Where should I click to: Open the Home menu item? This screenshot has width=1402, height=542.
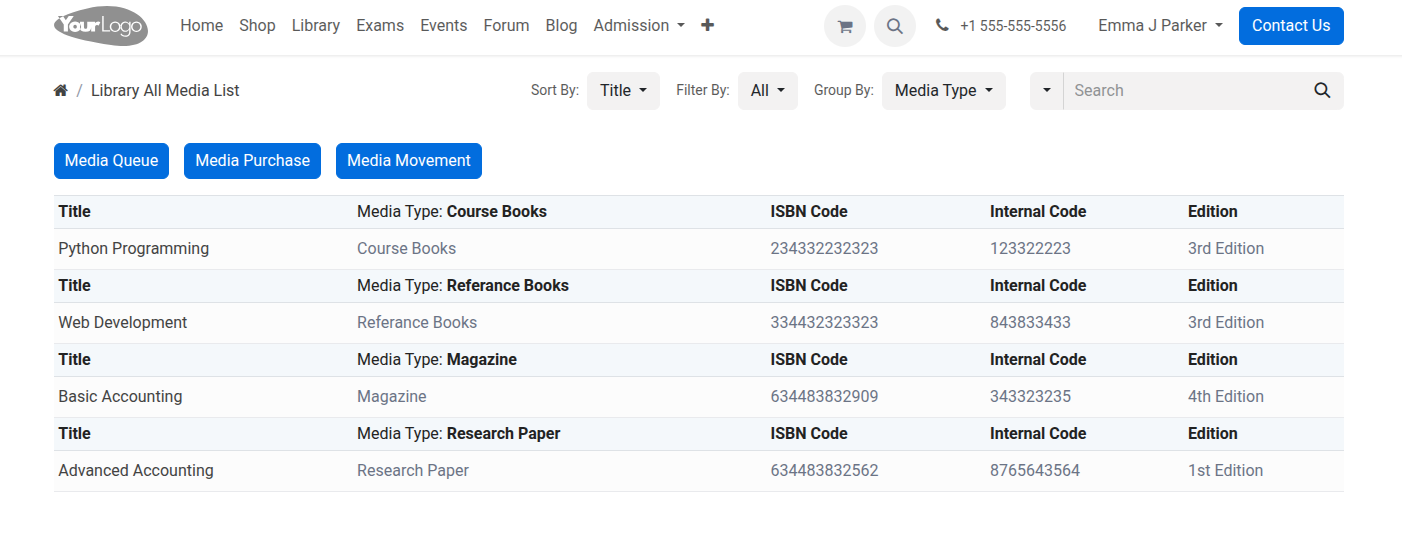pos(202,26)
